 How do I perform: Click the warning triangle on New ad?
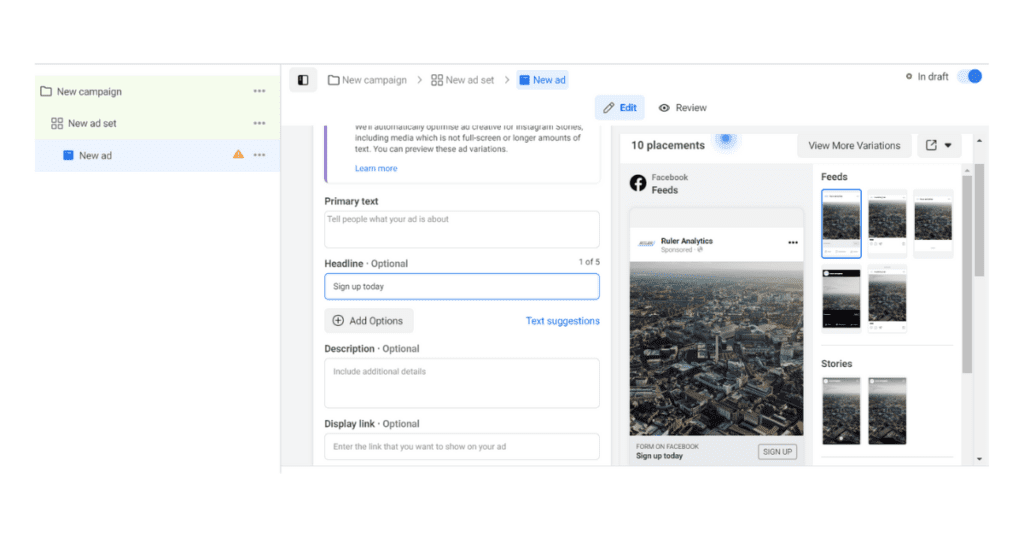(238, 155)
